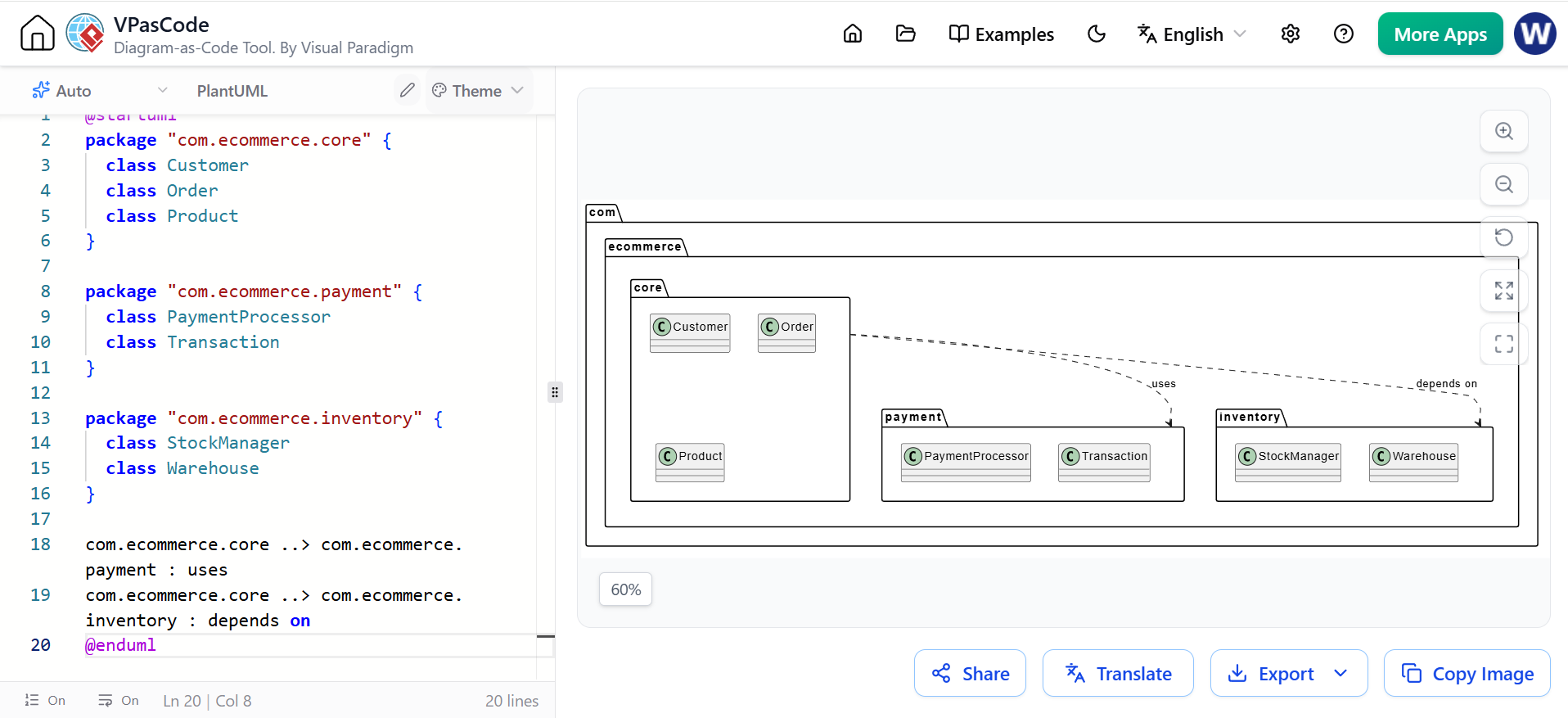
Task: Open the Examples menu
Action: (1001, 34)
